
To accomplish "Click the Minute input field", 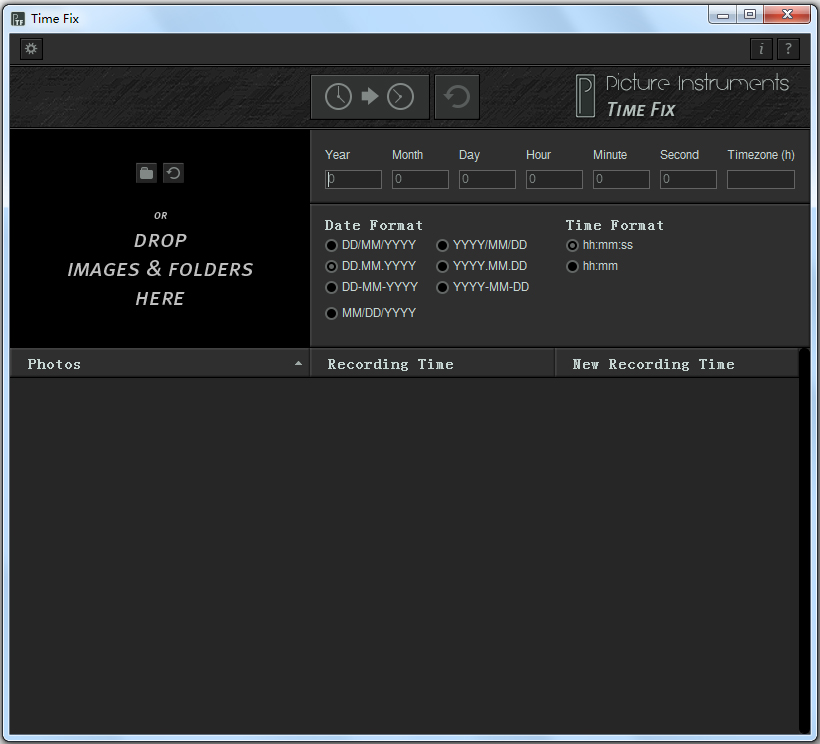I will coord(621,179).
